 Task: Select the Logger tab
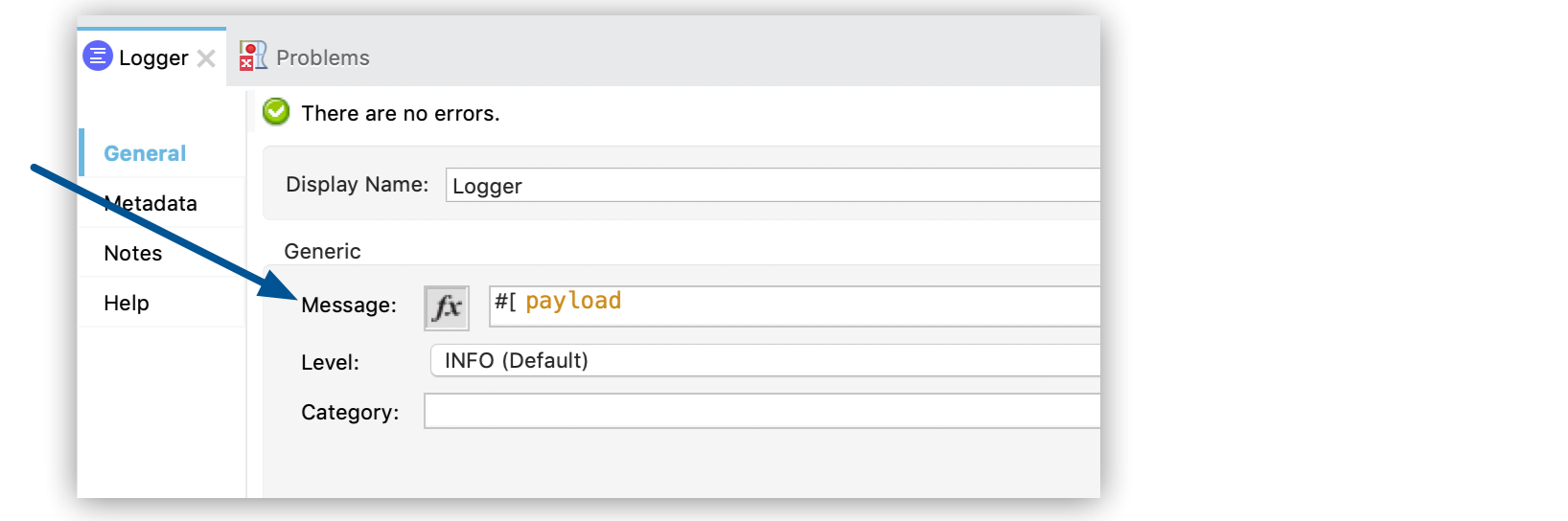[x=153, y=57]
